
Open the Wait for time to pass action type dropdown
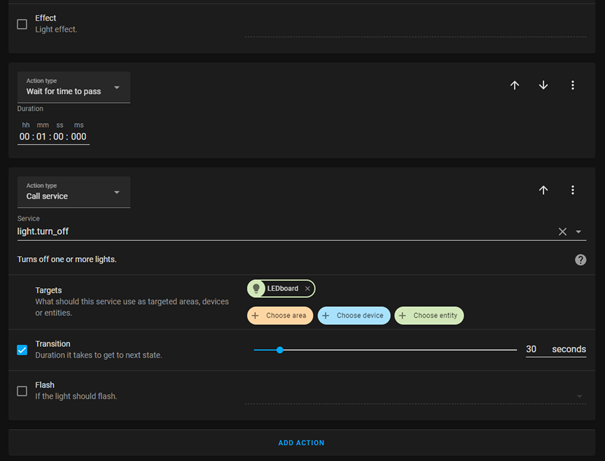[74, 87]
